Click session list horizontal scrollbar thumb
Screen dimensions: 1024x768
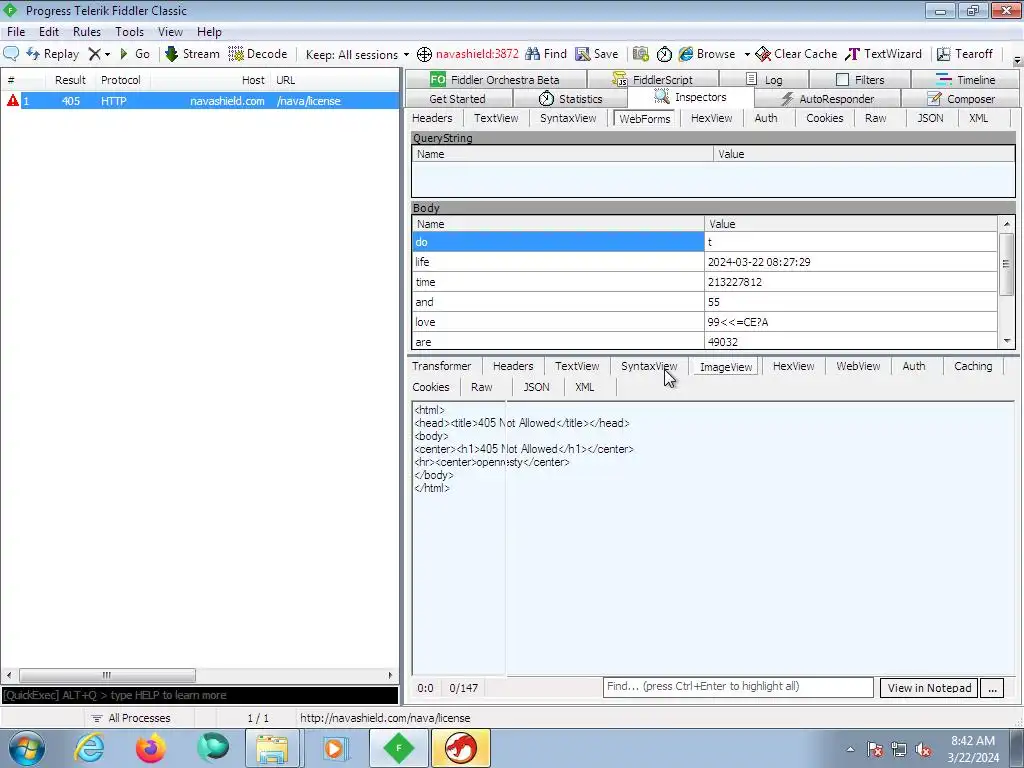pos(107,675)
